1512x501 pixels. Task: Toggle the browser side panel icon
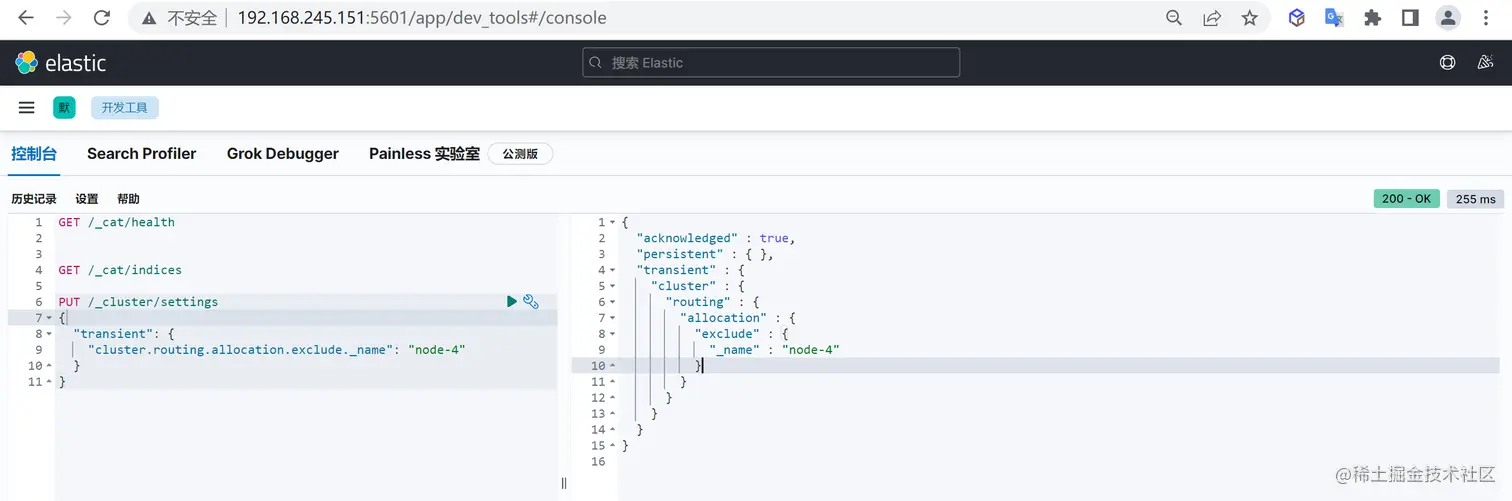1410,18
